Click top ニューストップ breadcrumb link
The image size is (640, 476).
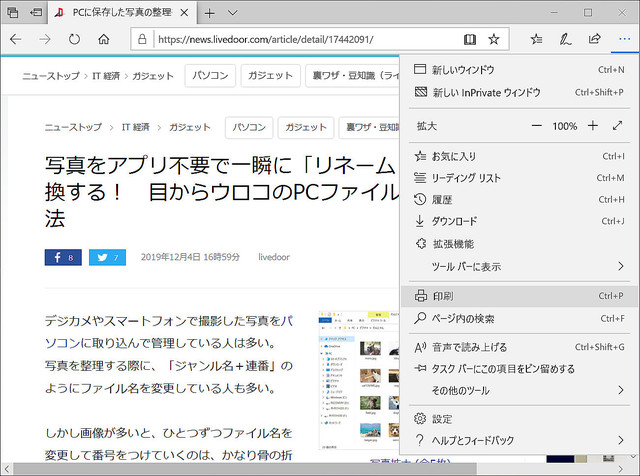51,76
